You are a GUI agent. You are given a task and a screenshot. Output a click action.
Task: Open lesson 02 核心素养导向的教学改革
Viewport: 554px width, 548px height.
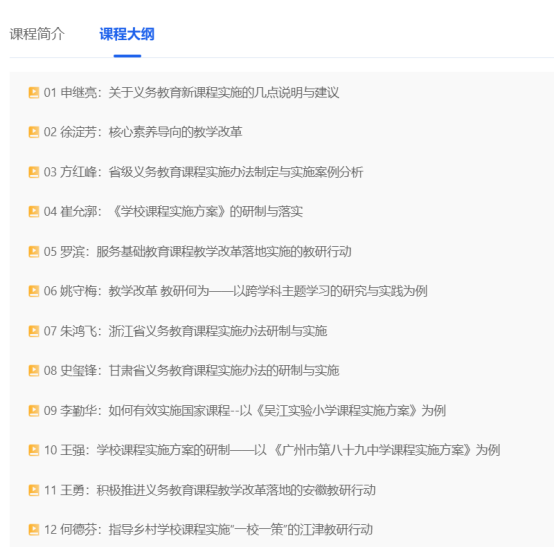[x=143, y=132]
